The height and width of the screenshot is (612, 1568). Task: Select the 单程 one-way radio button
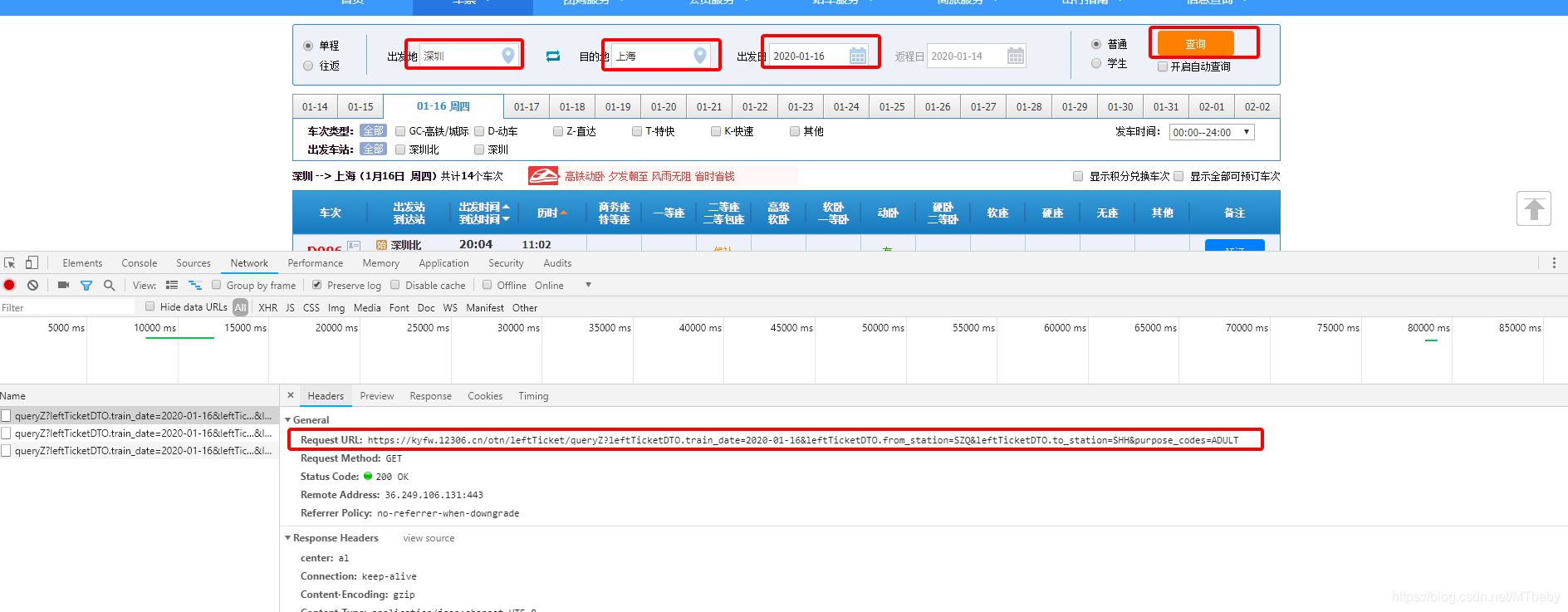pos(308,46)
